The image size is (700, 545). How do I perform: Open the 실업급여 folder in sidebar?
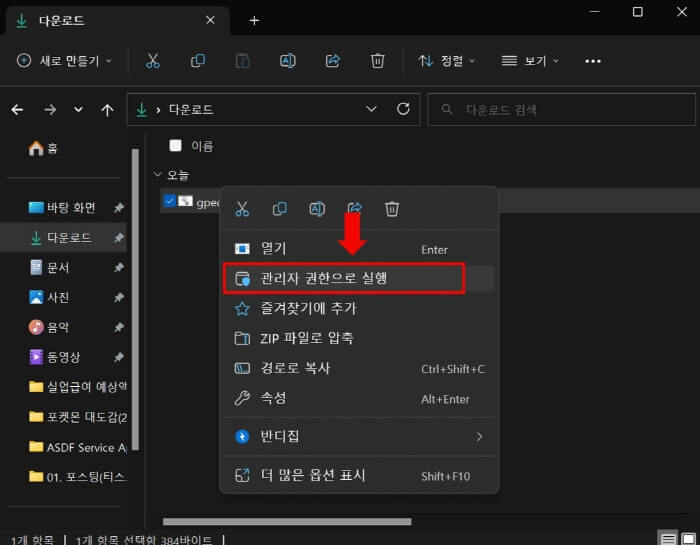pos(78,387)
